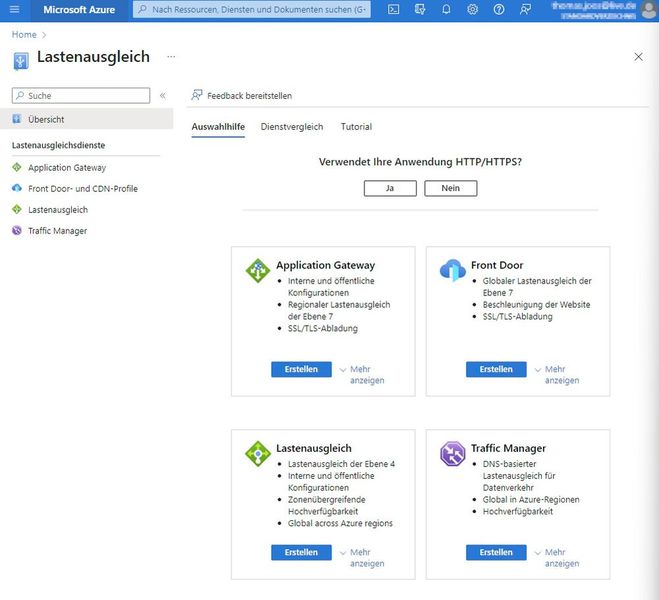Click Erstellen on Traffic Manager card
Screen dimensions: 659x600
click(496, 553)
